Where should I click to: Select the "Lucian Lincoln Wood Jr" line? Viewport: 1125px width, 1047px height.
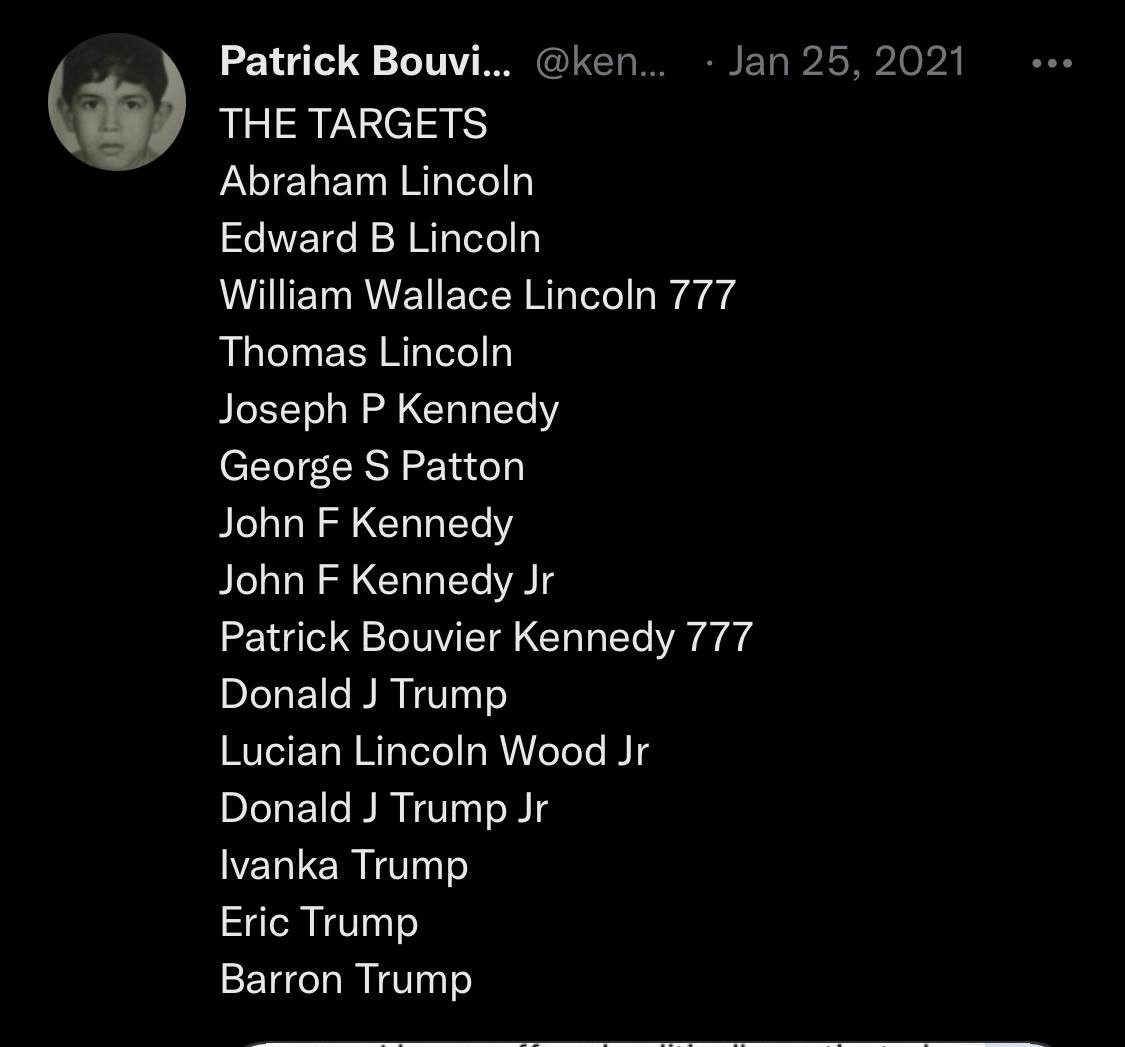[x=434, y=751]
